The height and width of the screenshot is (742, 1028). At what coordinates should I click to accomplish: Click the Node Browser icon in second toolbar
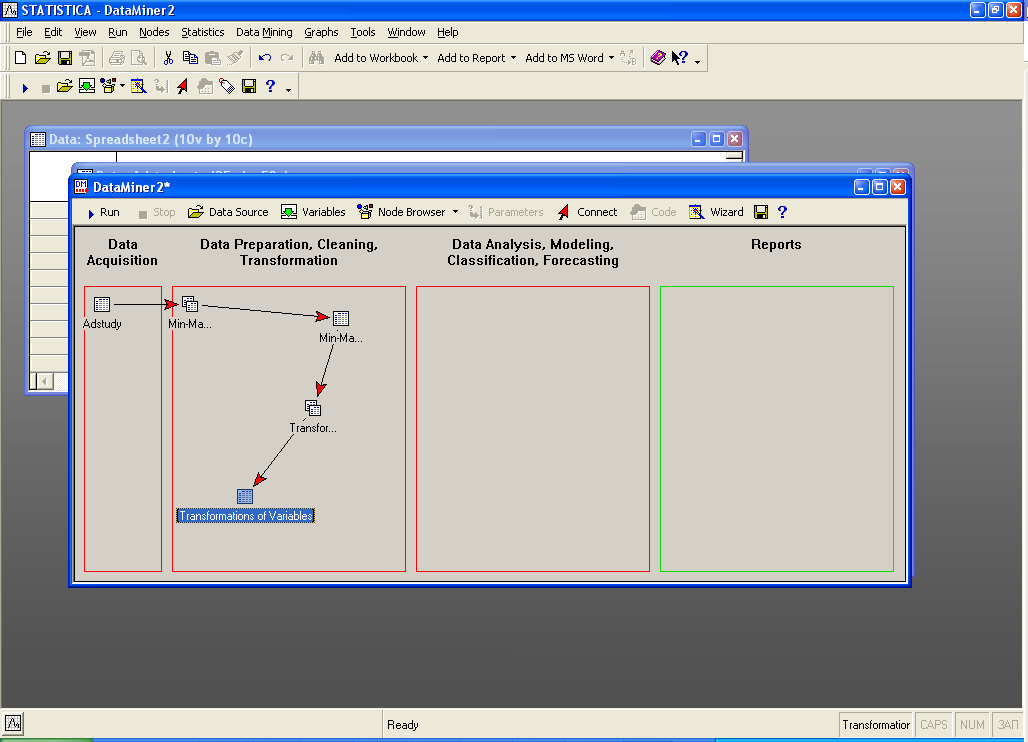(108, 87)
